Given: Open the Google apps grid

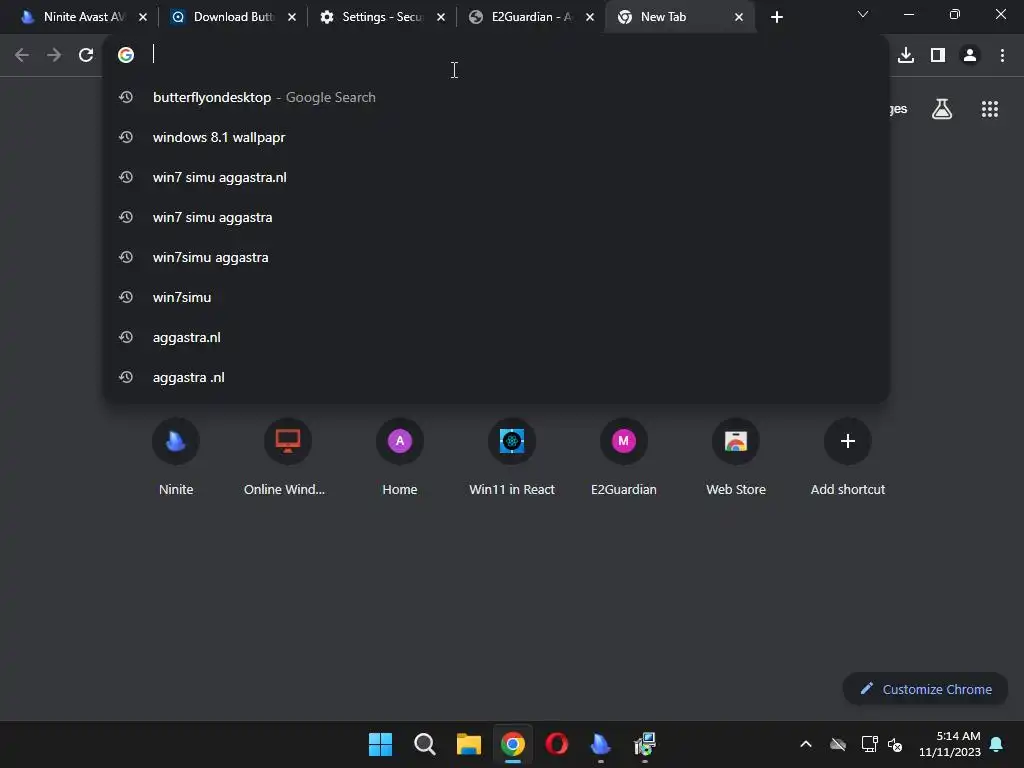Looking at the screenshot, I should click(x=990, y=109).
